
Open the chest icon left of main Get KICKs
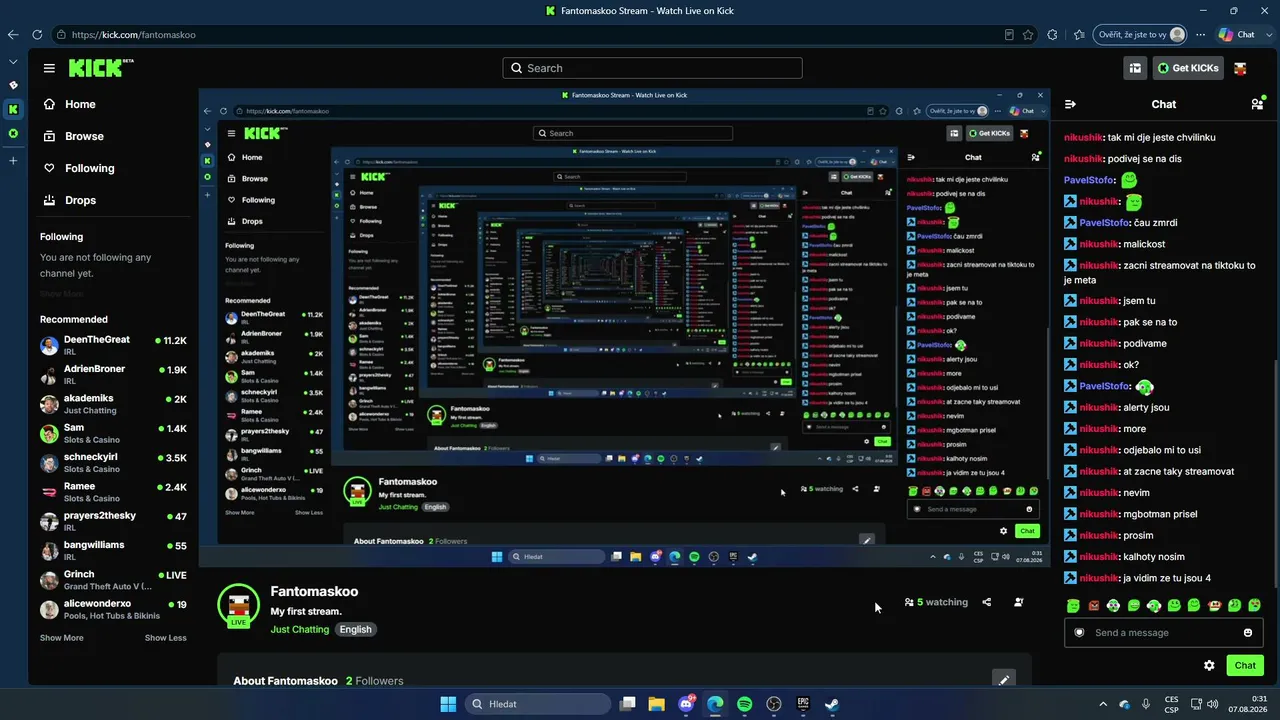pos(1135,68)
